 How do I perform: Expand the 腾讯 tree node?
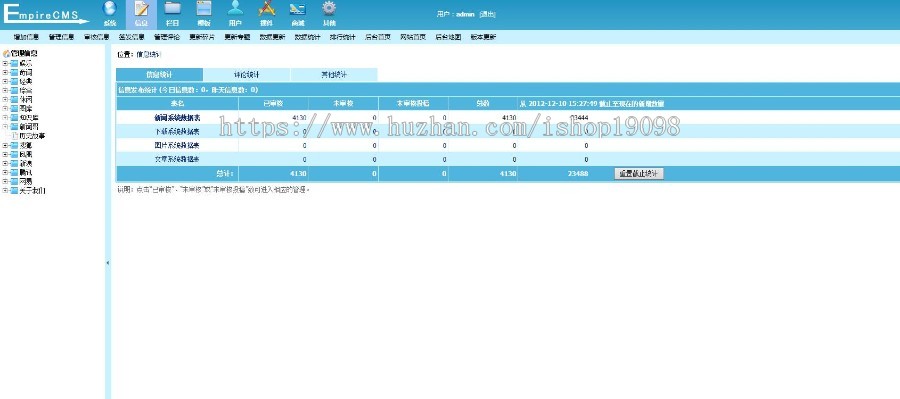5,172
